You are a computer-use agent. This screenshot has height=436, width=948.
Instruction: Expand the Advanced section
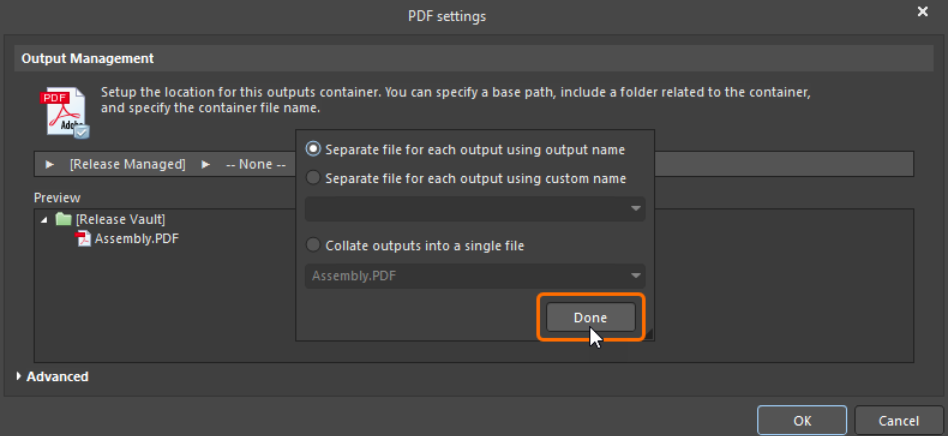[21, 377]
